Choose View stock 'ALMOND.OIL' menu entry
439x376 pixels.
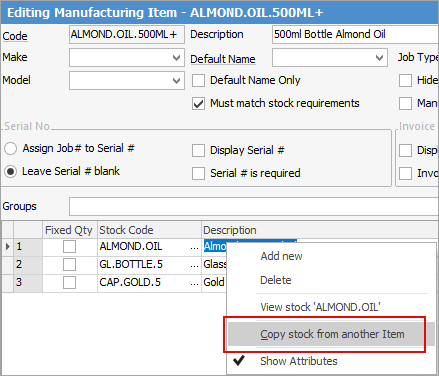(331, 307)
